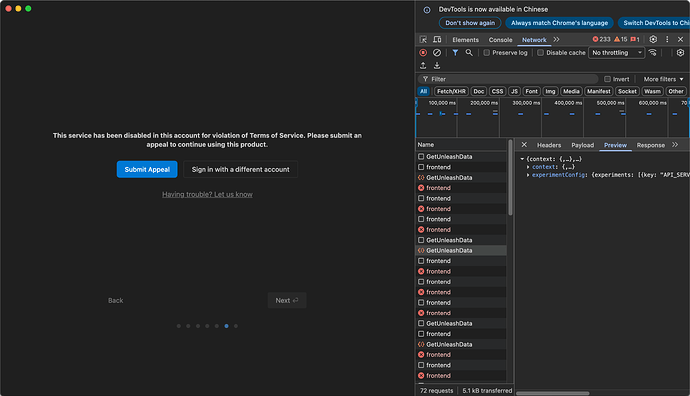Click Sign in with a different account

240,169
